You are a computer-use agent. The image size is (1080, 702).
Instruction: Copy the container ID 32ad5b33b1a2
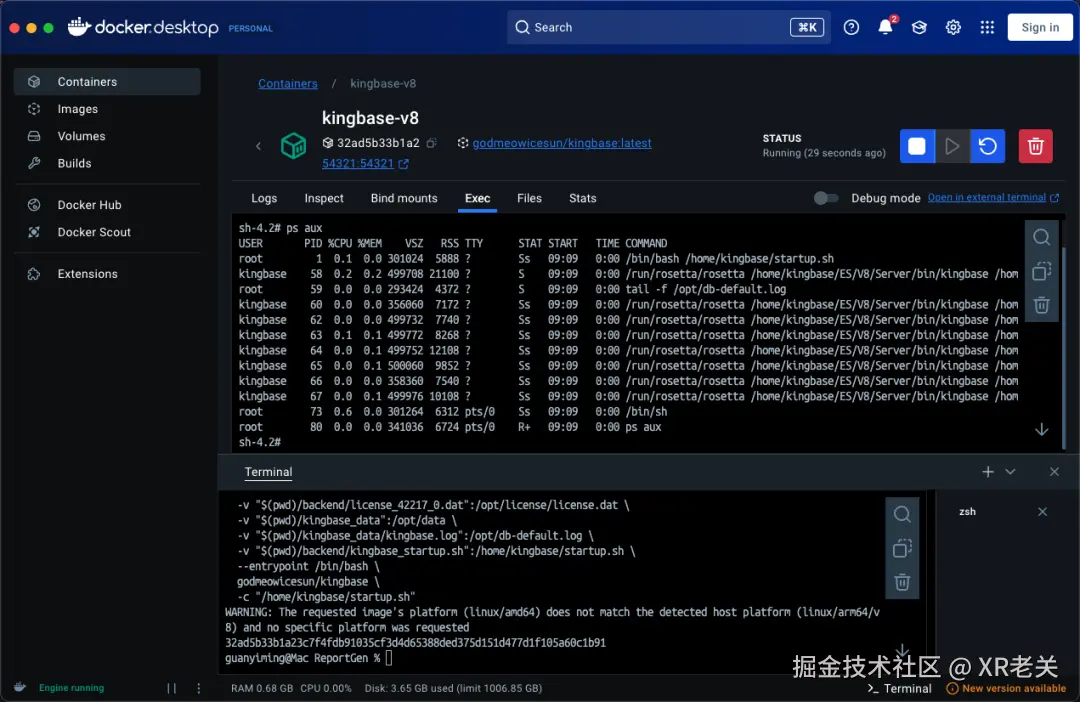point(432,143)
